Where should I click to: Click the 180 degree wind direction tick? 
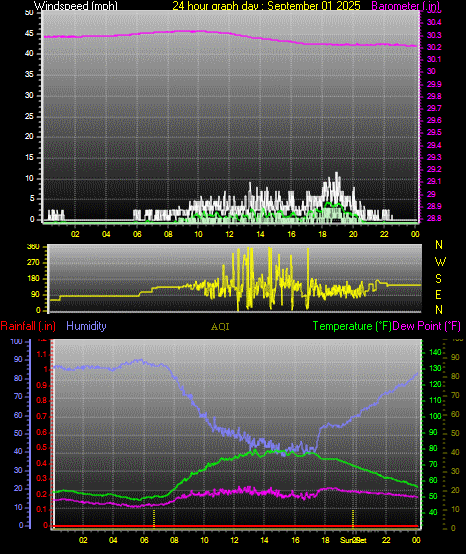35,278
